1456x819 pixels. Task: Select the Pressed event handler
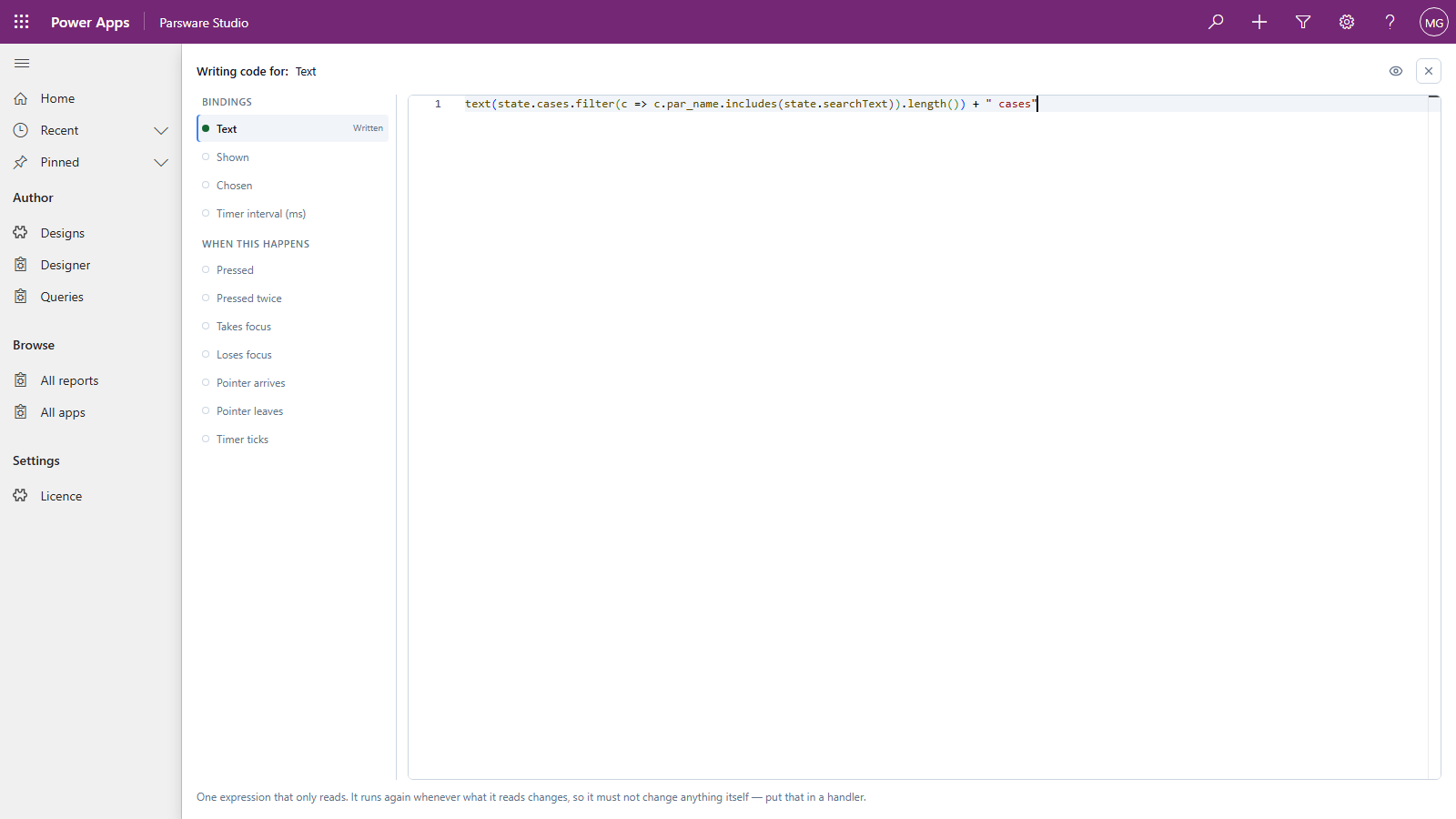point(293,270)
